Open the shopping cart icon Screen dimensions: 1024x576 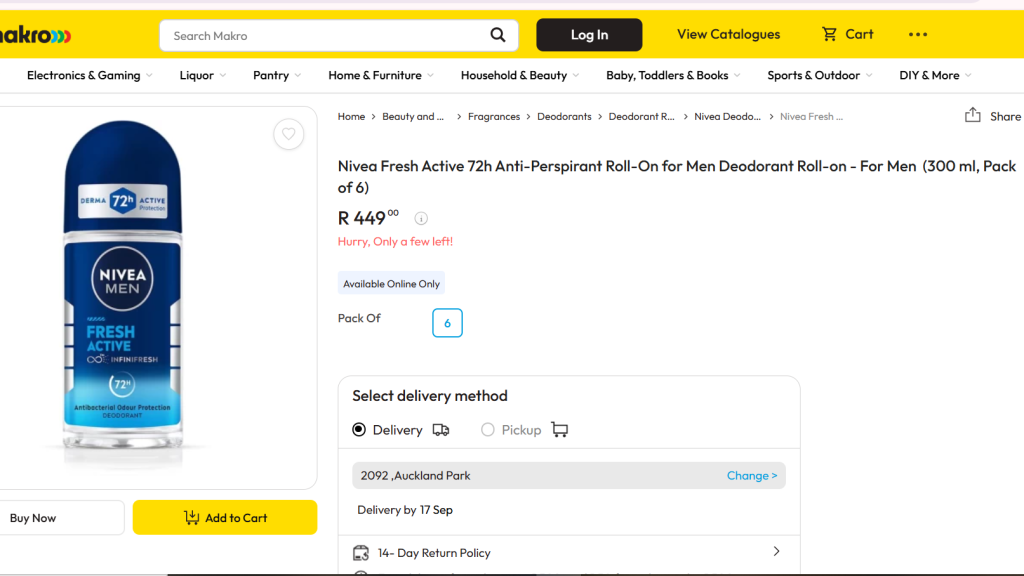click(829, 34)
